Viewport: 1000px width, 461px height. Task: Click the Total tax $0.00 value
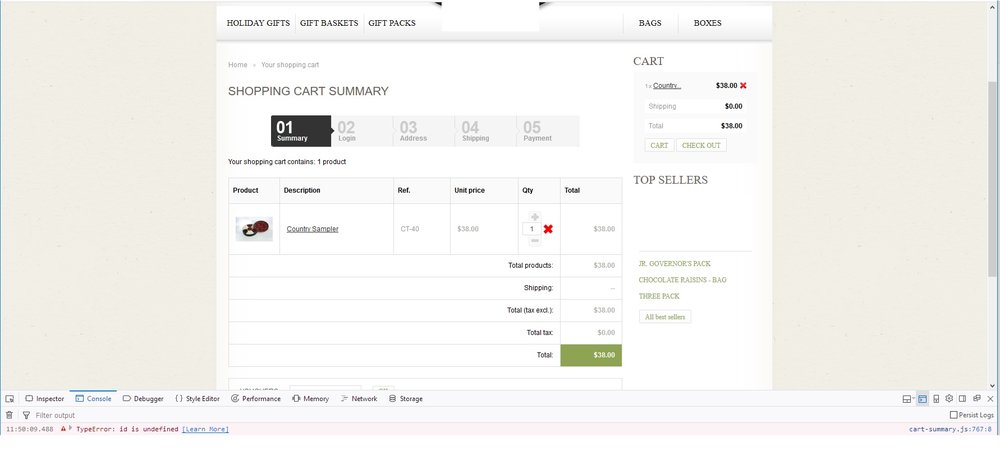pos(607,333)
